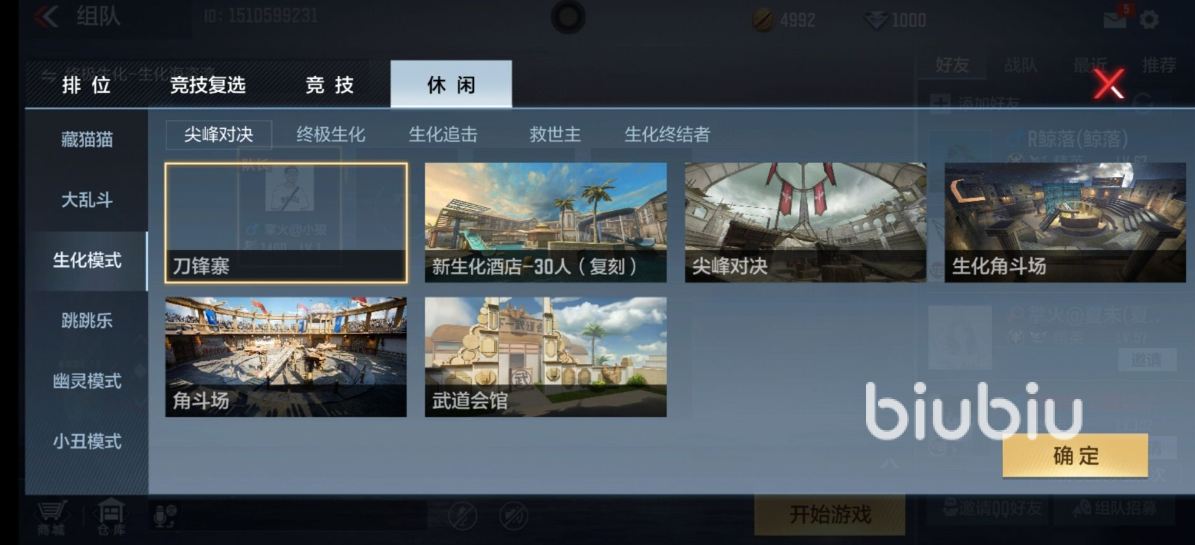The height and width of the screenshot is (545, 1195).
Task: Click the back arrow next to 组队
Action: coord(46,16)
